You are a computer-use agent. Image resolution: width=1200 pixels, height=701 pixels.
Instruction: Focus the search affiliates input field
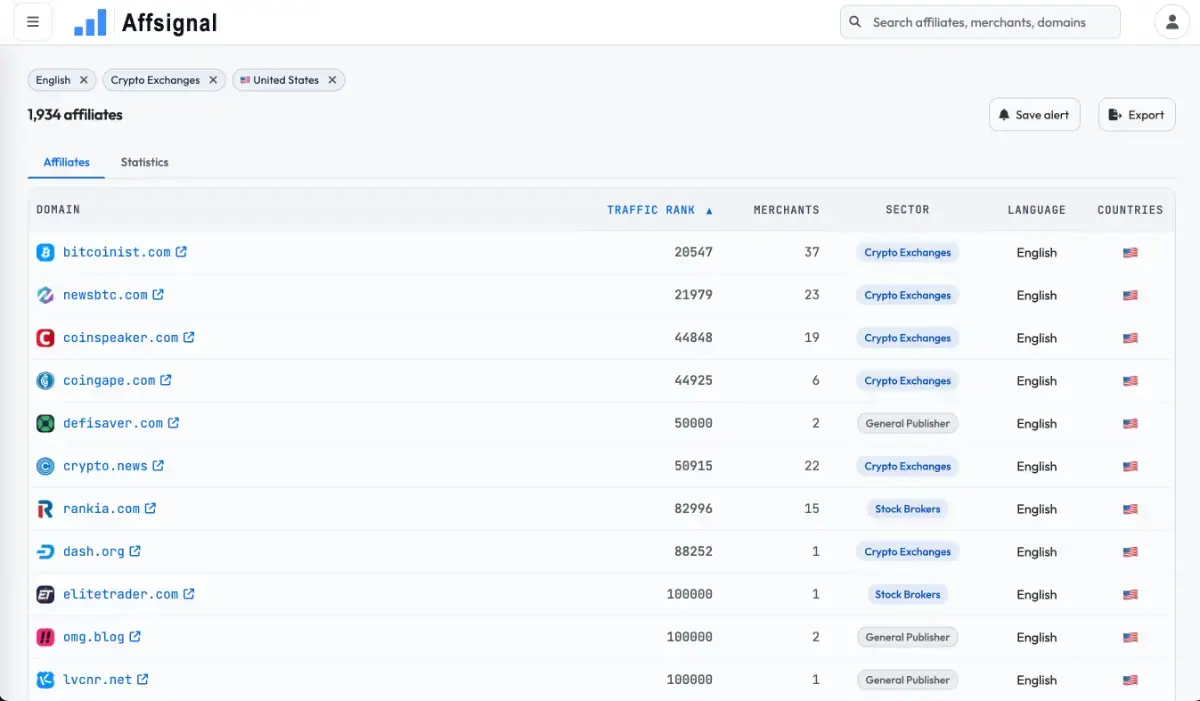(980, 22)
